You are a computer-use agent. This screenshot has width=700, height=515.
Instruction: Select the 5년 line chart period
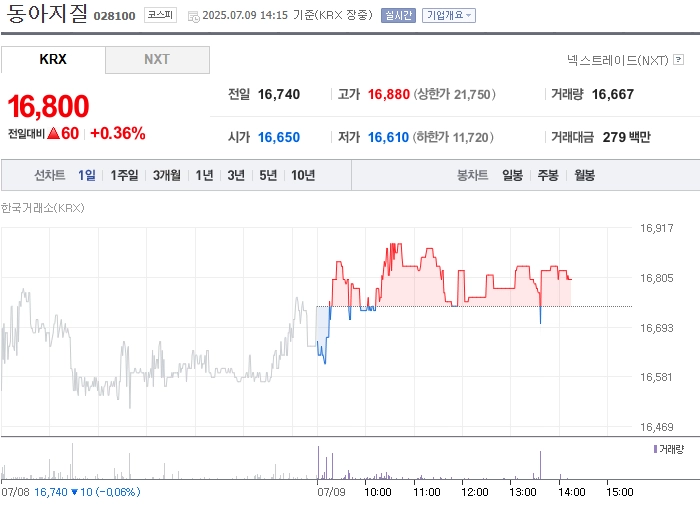tap(268, 175)
